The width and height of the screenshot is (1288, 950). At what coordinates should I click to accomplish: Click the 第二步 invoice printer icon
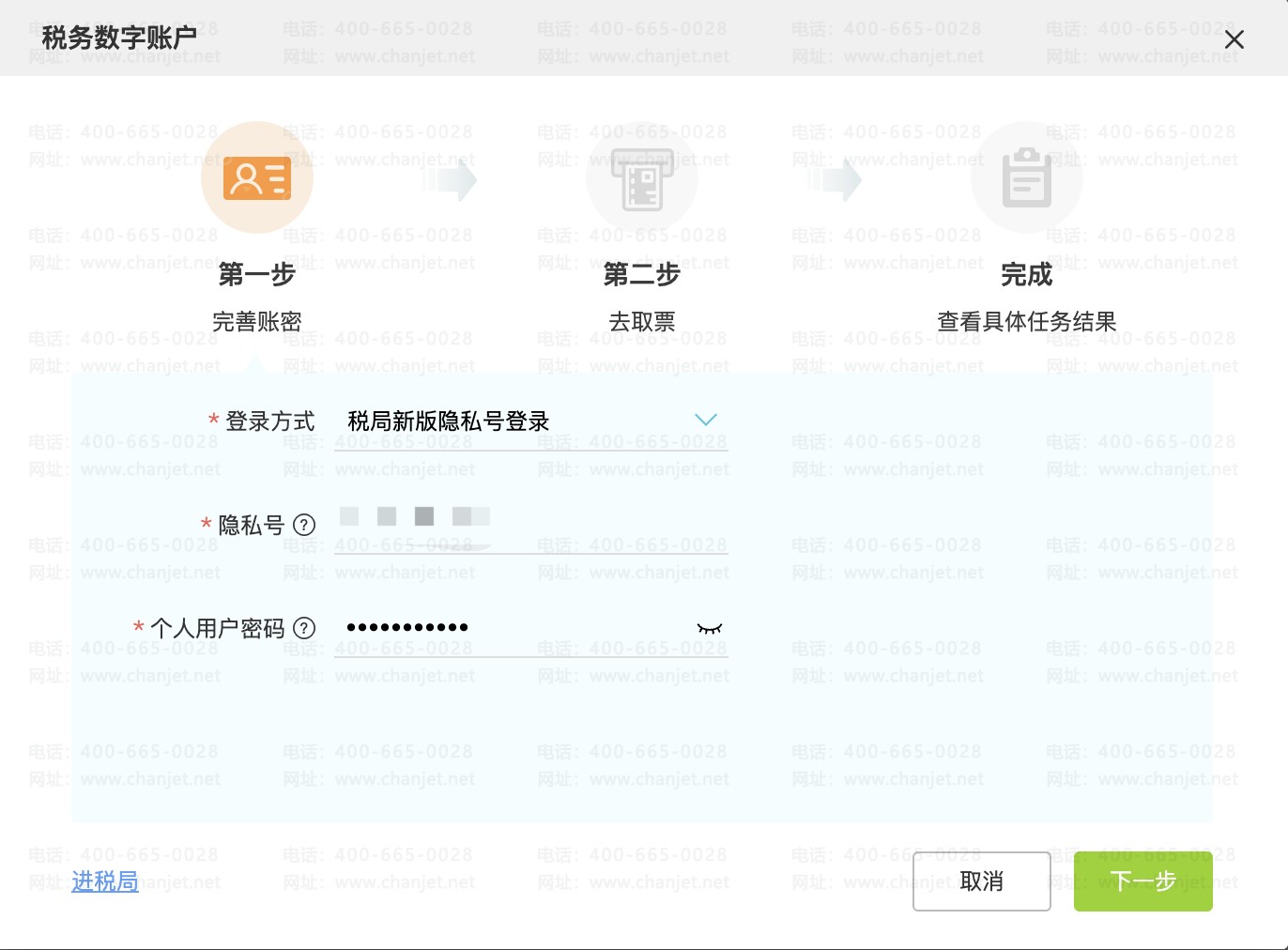pyautogui.click(x=642, y=177)
